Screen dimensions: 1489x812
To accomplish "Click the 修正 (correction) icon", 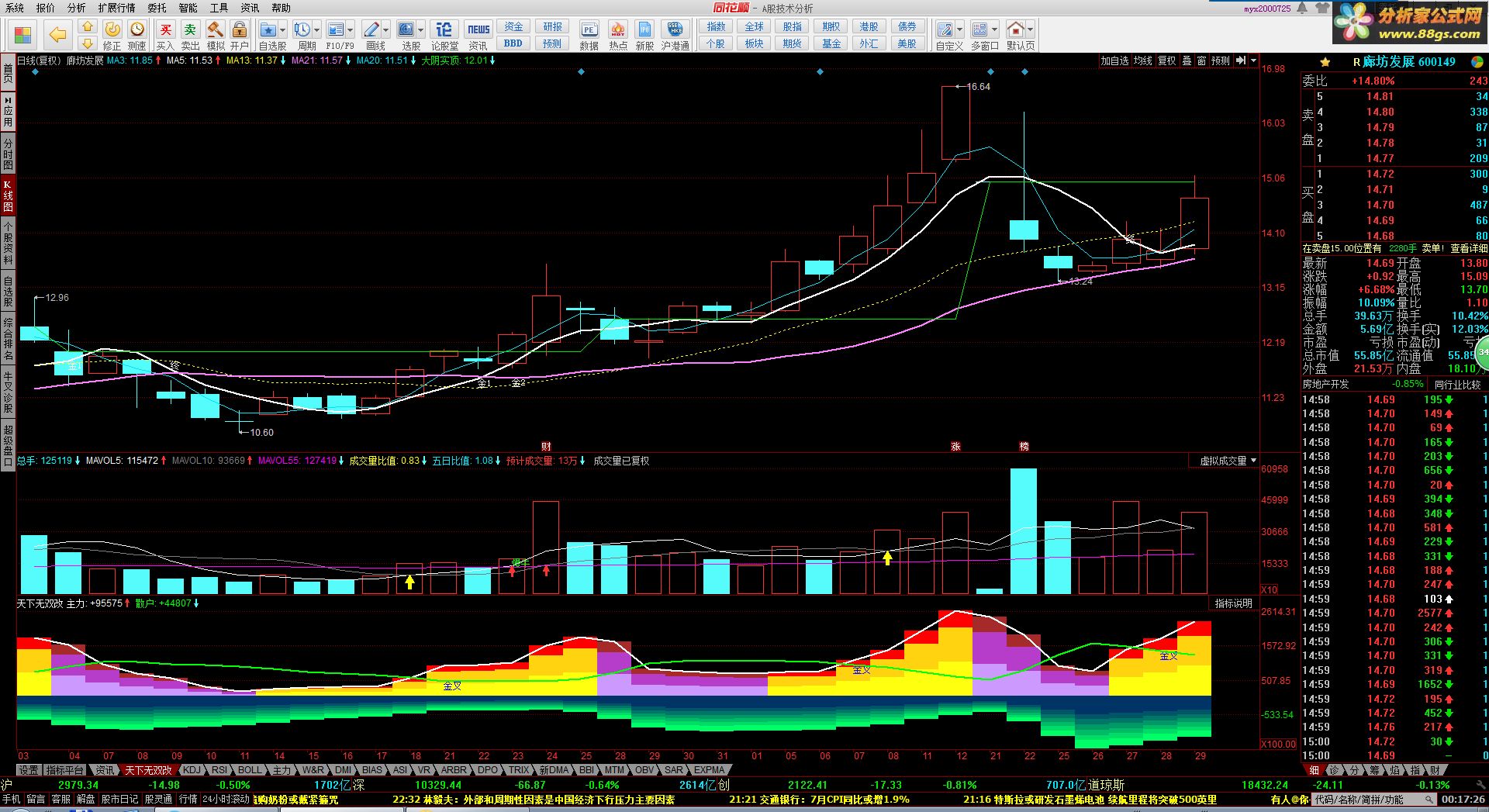I will [x=112, y=29].
